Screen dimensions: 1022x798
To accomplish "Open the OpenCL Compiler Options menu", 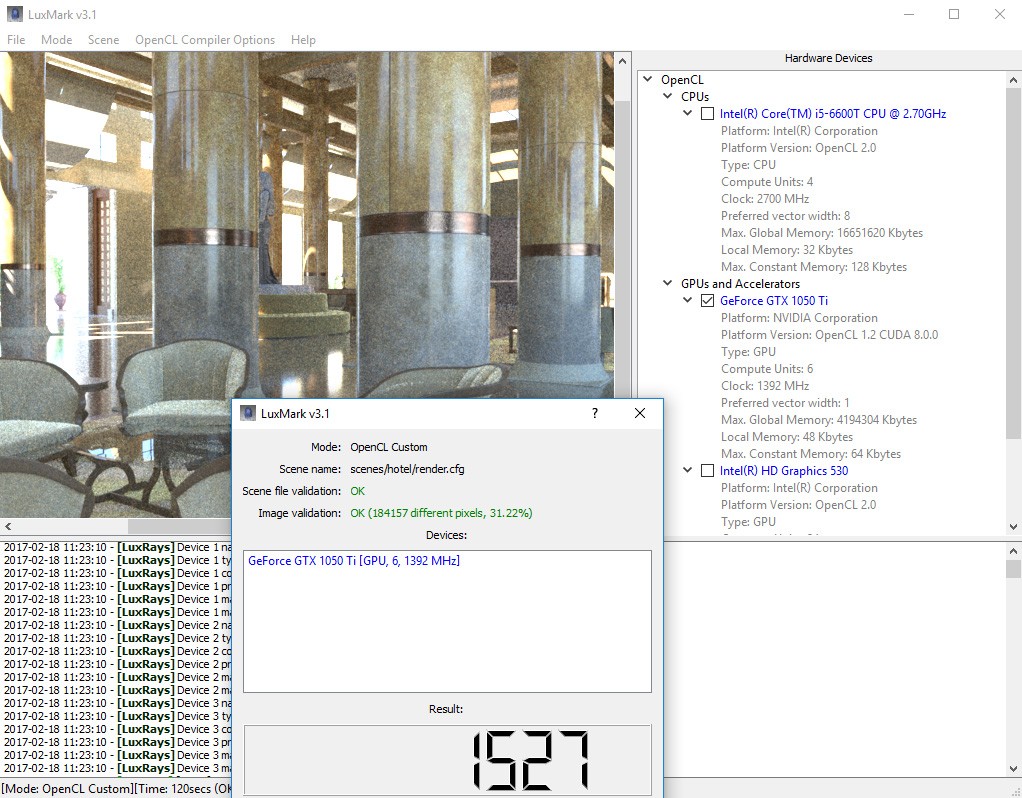I will click(205, 40).
